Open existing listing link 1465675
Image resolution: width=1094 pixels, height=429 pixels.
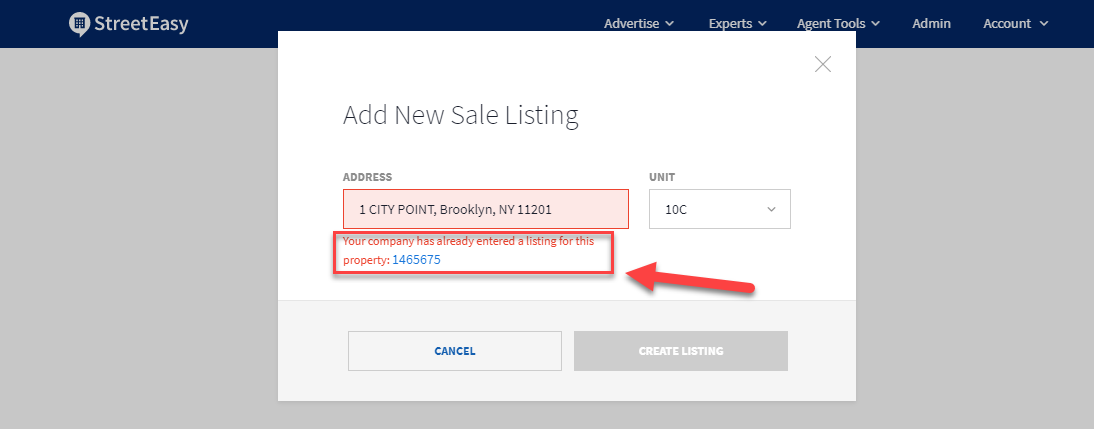416,260
